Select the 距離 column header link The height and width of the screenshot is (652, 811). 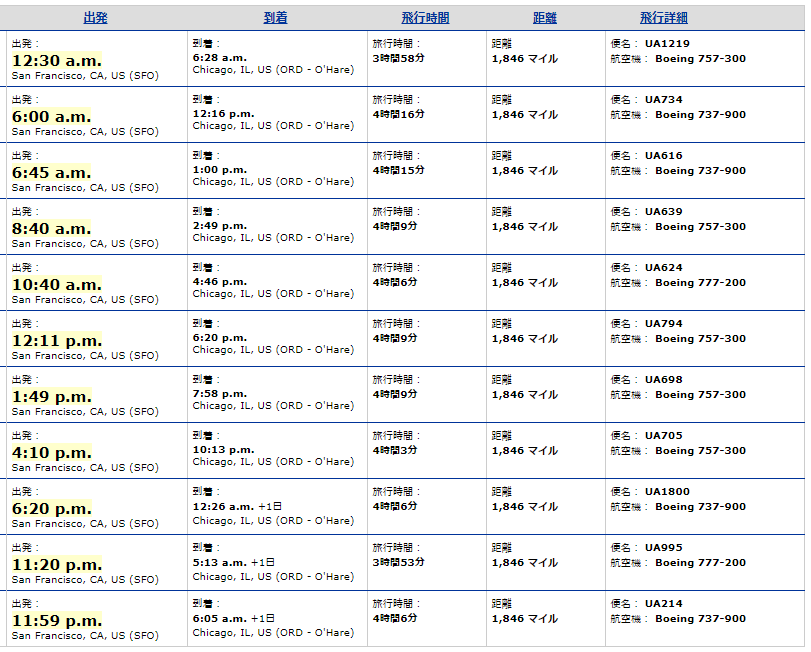point(545,18)
